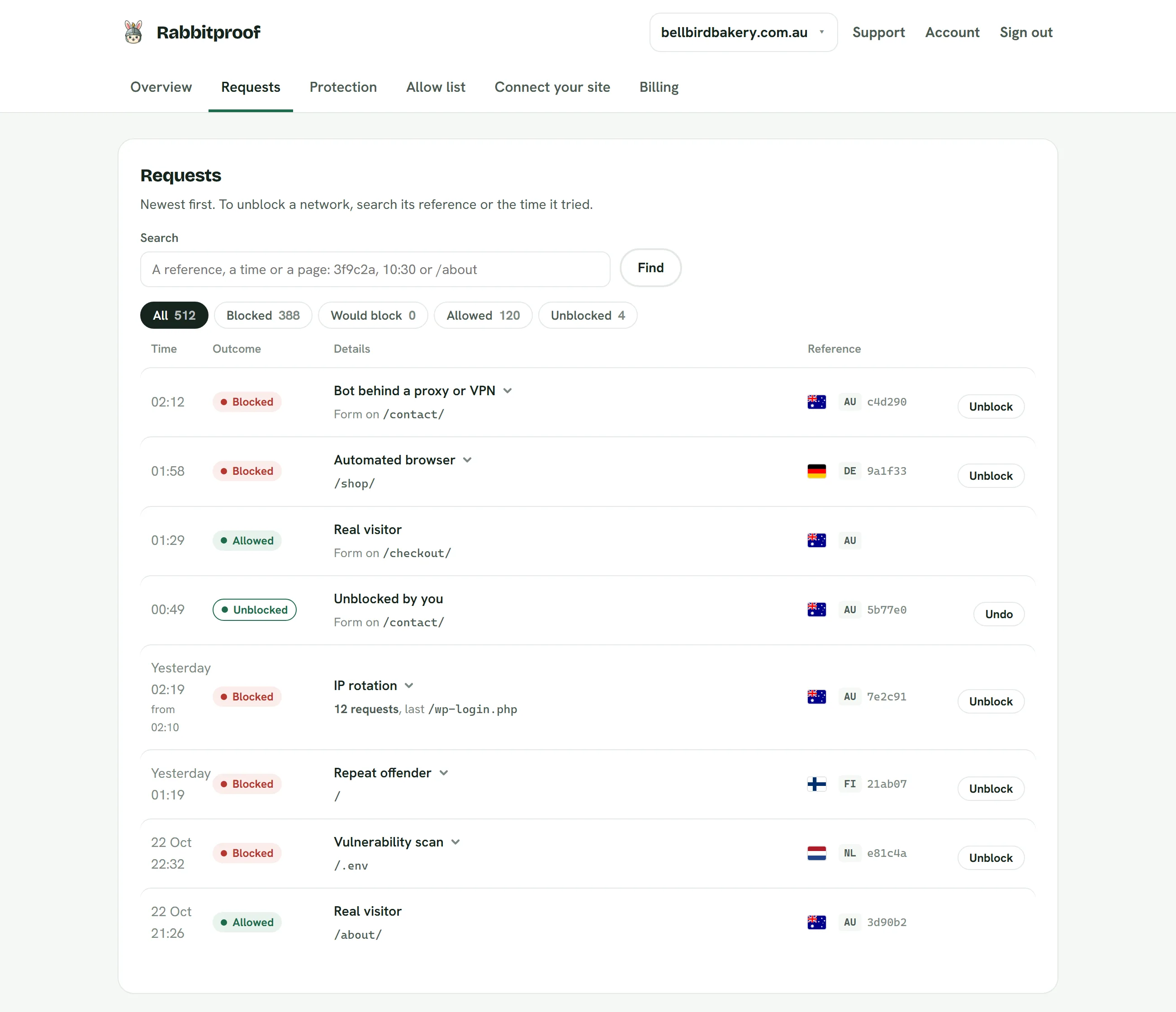The image size is (1176, 1012).
Task: Expand the IP rotation details
Action: click(x=409, y=686)
